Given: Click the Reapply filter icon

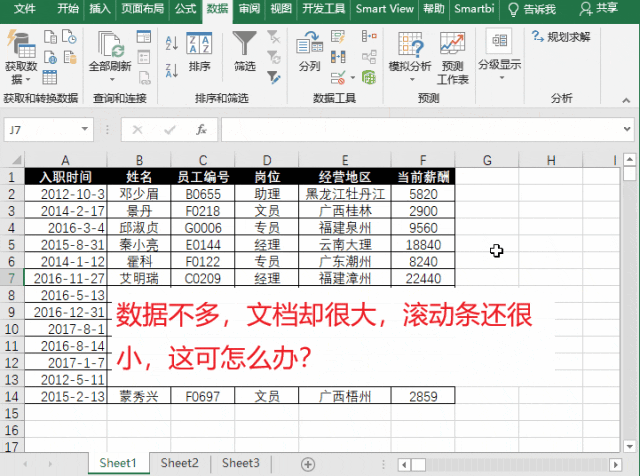Looking at the screenshot, I should (273, 57).
